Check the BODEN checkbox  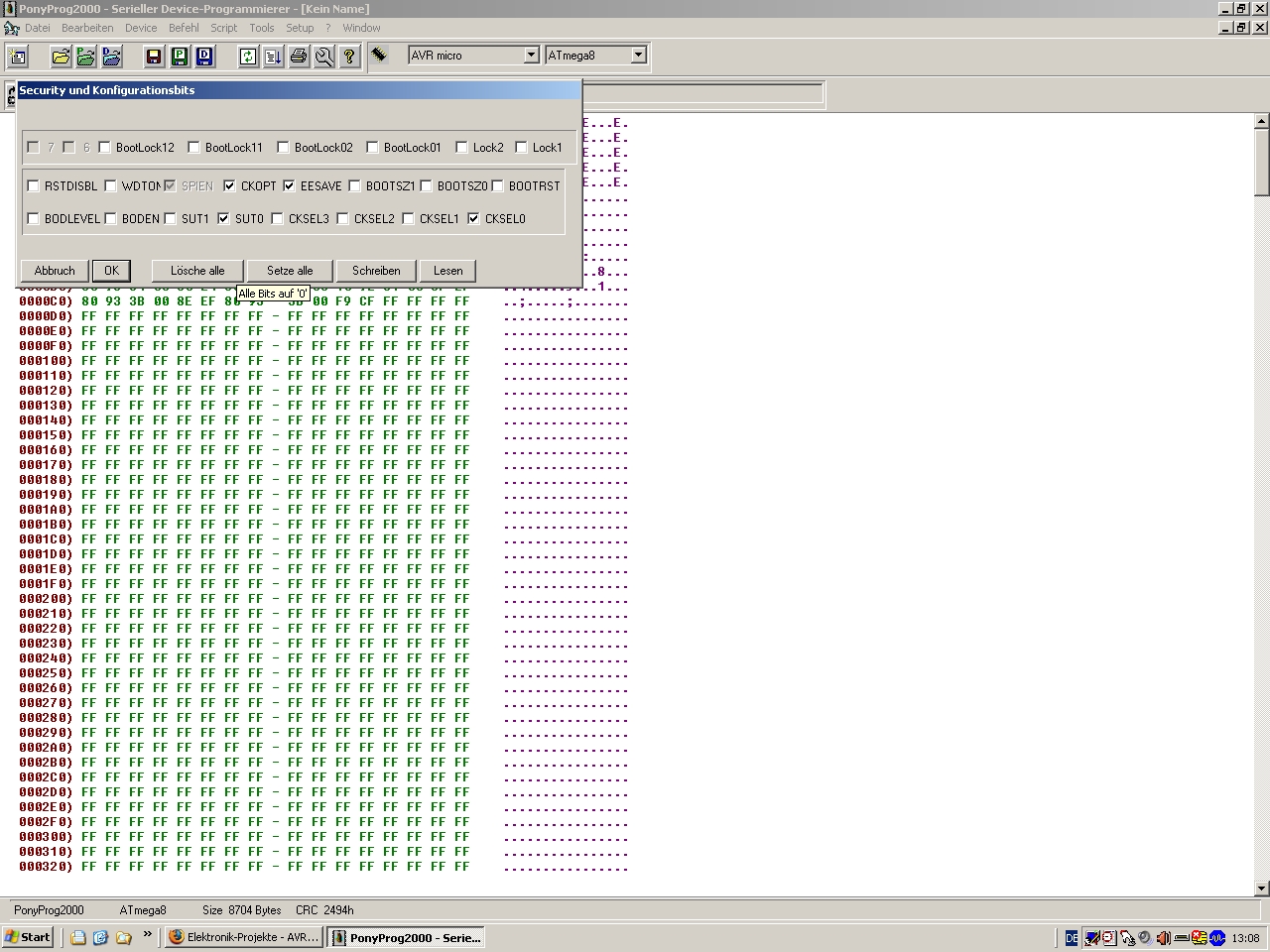(x=110, y=218)
